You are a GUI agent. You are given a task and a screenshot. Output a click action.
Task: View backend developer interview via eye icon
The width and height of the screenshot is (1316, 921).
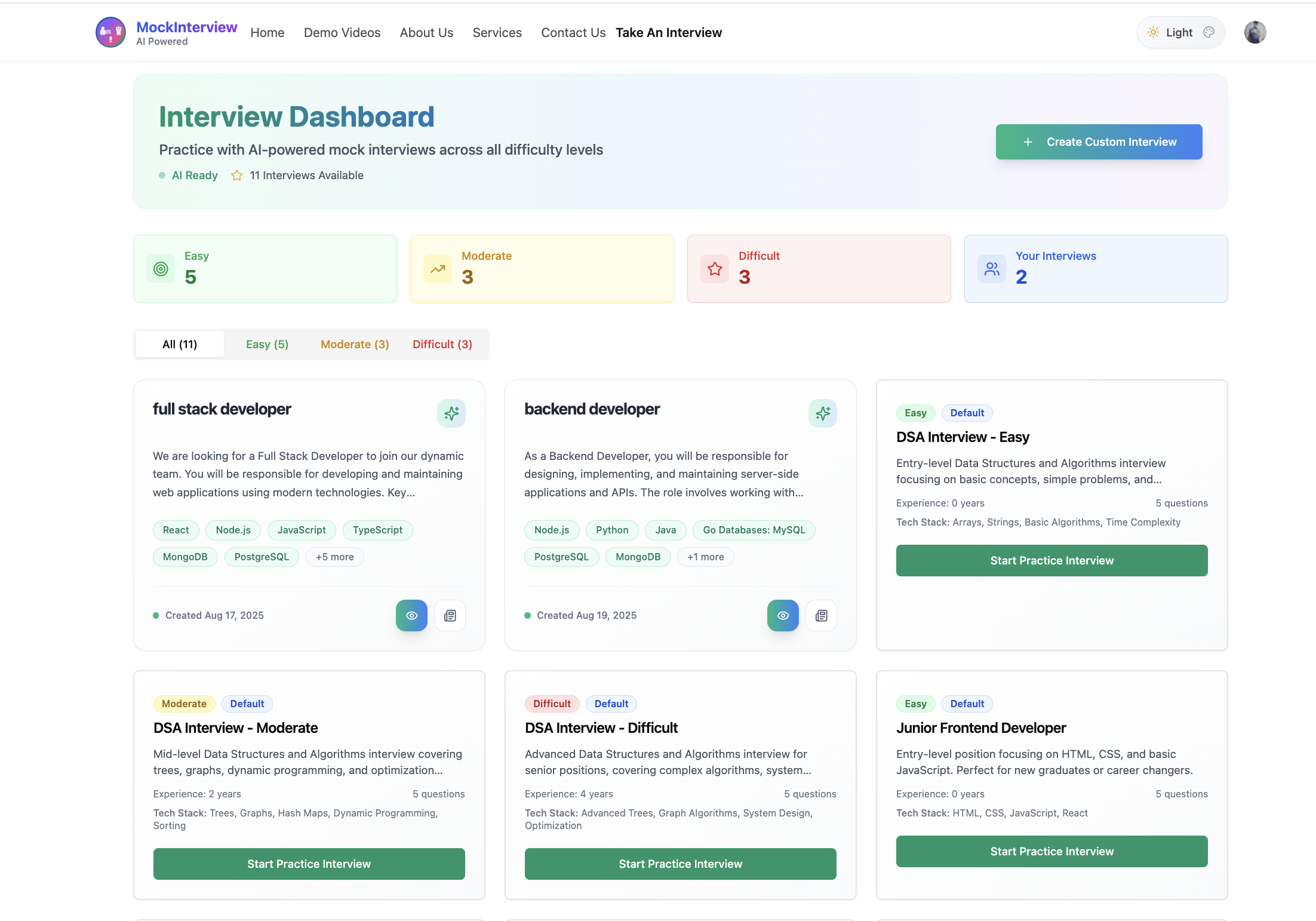[783, 615]
